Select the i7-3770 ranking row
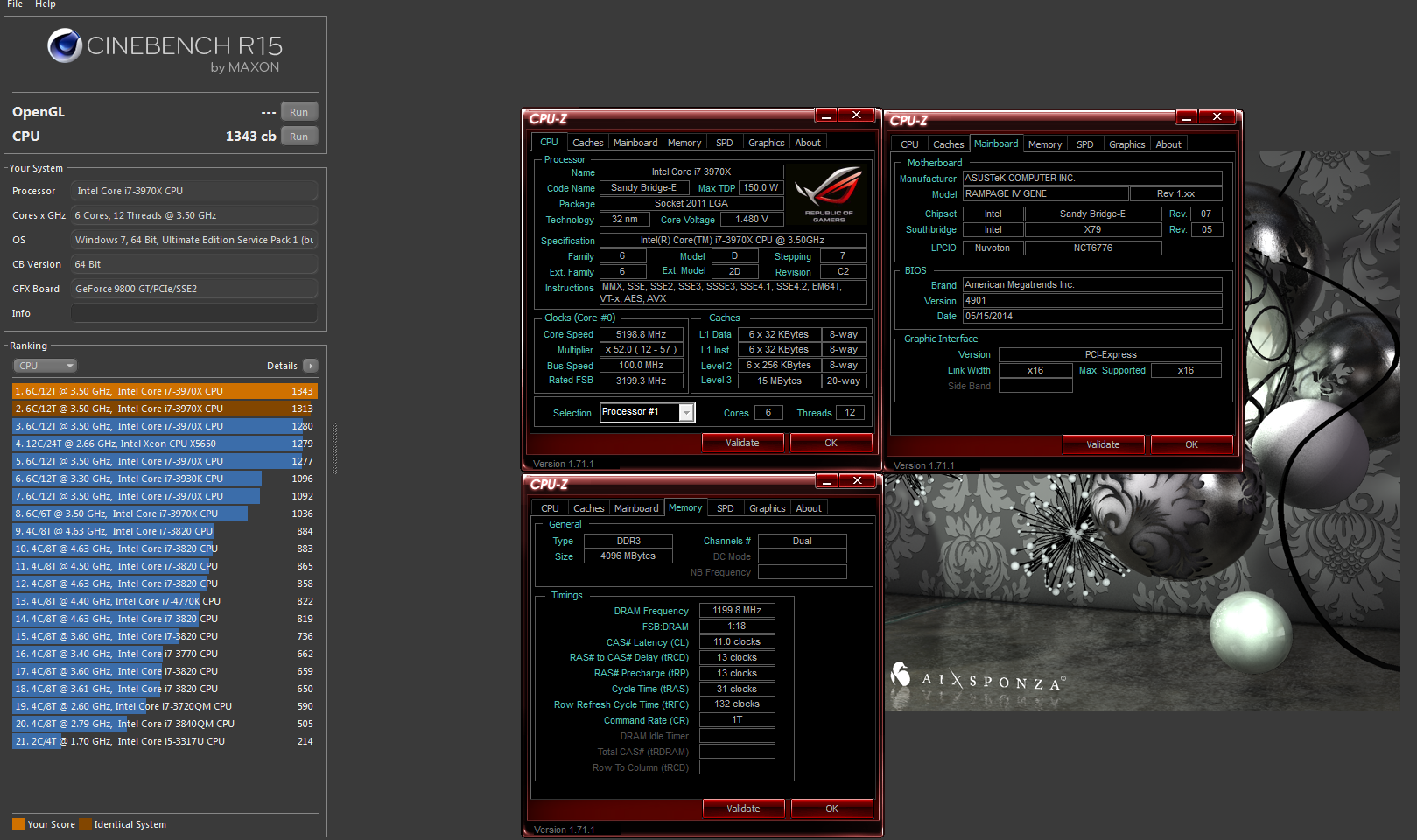This screenshot has height=840, width=1417. pos(165,654)
